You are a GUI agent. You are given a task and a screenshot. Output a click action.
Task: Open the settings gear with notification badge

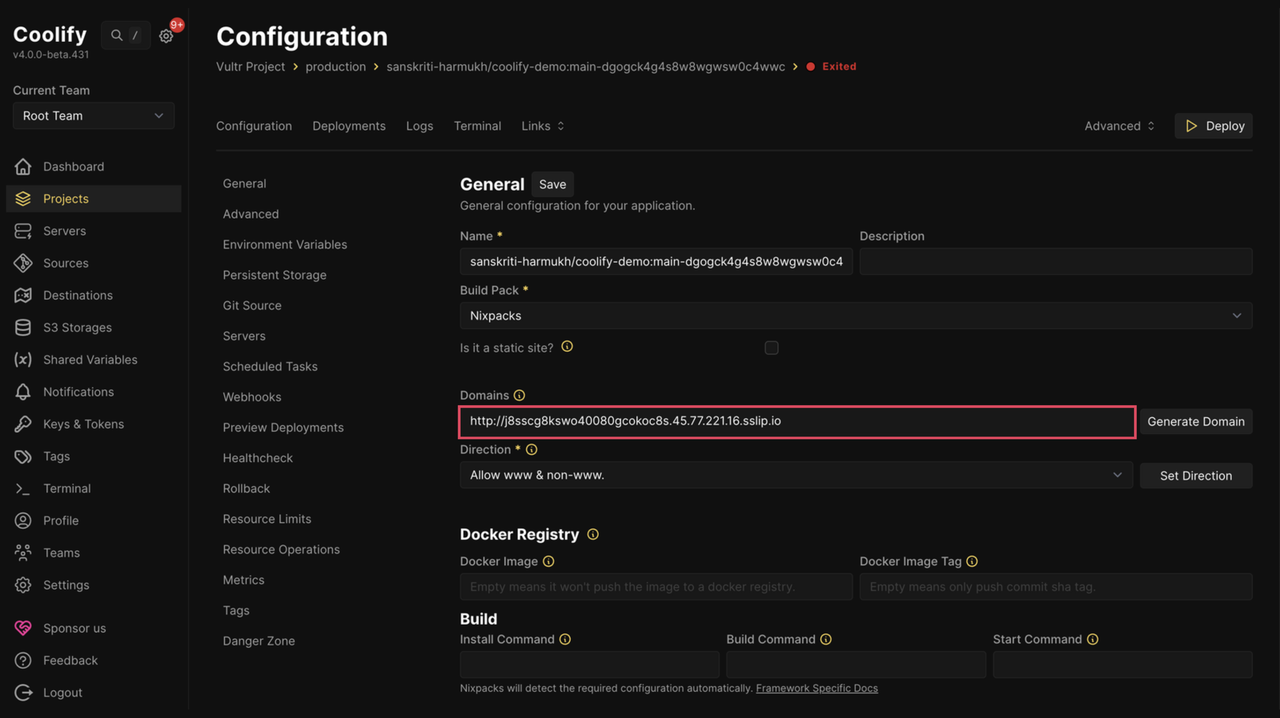[167, 36]
